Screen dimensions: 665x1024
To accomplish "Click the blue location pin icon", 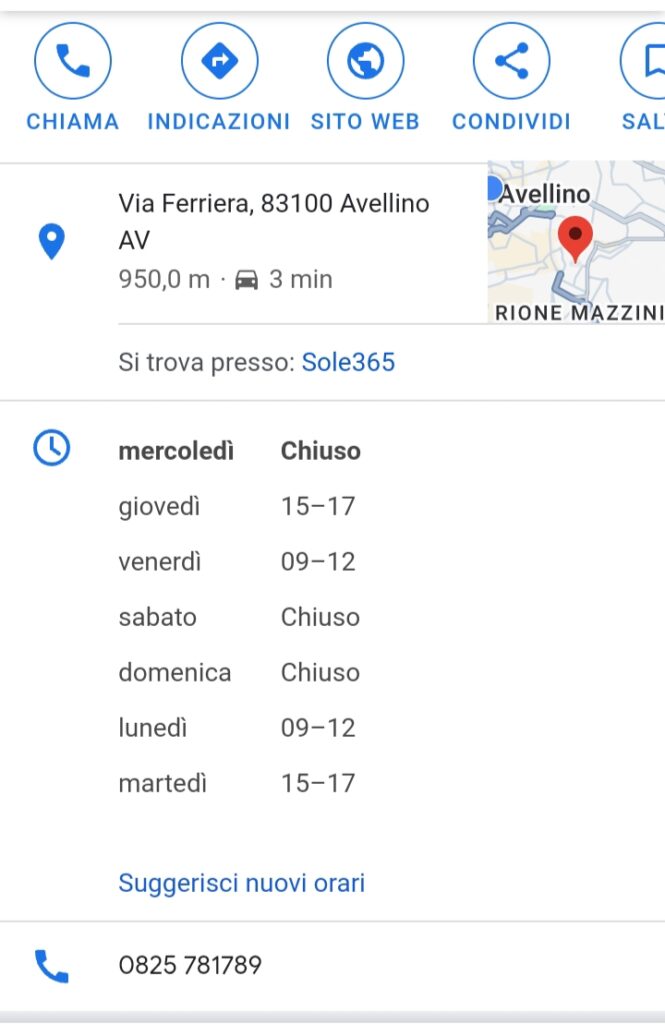I will (x=51, y=242).
